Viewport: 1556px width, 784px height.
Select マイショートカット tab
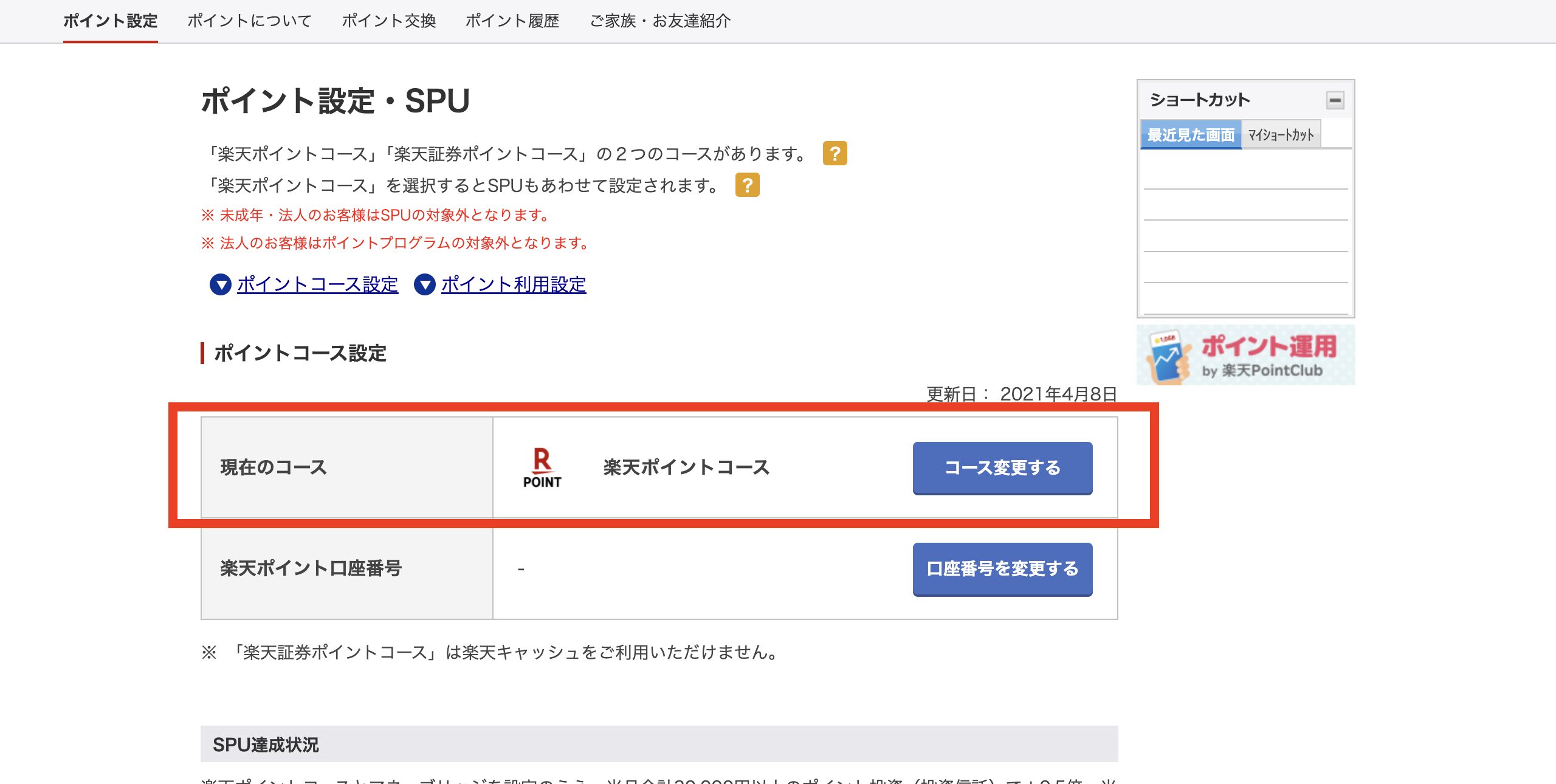click(1281, 134)
